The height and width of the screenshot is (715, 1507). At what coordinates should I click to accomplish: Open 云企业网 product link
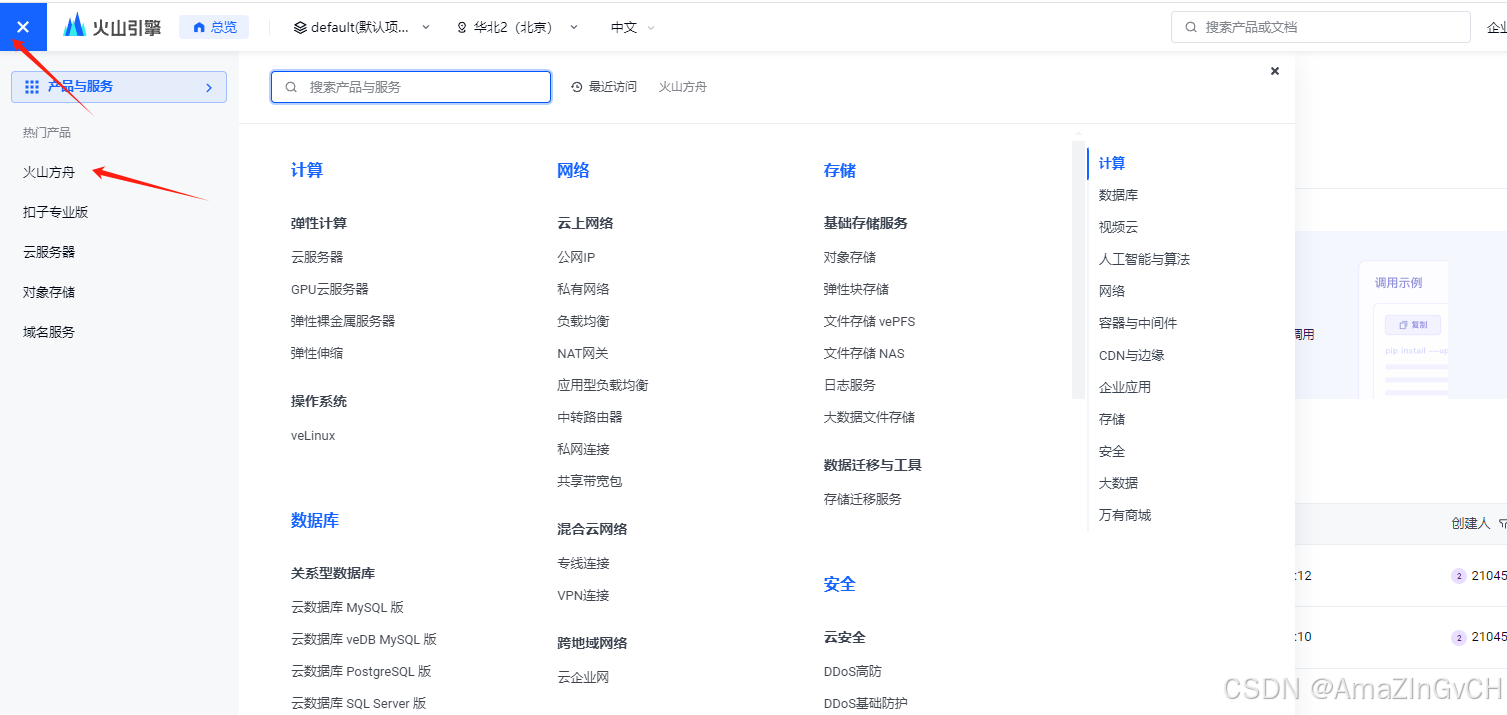(x=583, y=677)
